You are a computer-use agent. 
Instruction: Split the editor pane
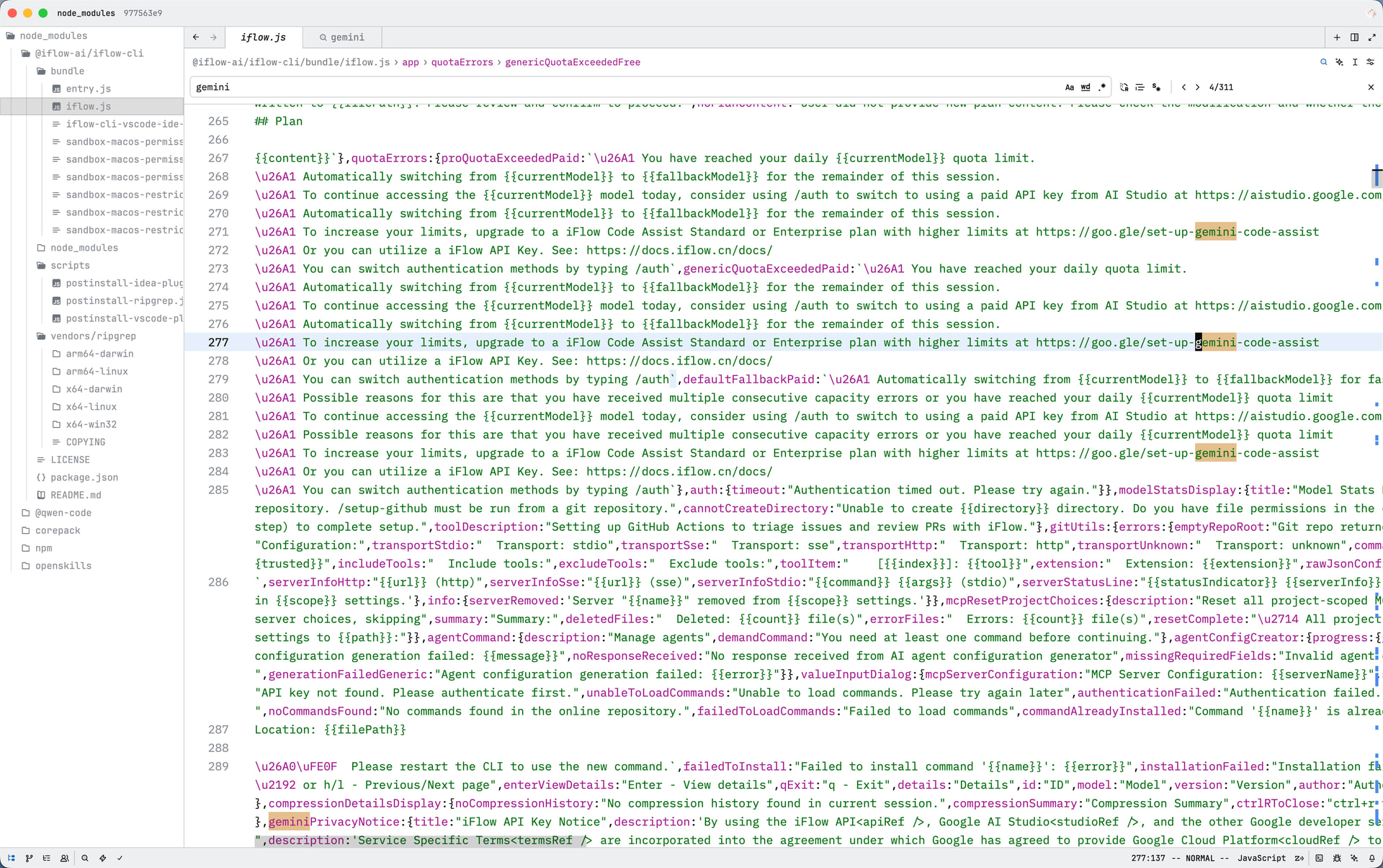(1354, 37)
